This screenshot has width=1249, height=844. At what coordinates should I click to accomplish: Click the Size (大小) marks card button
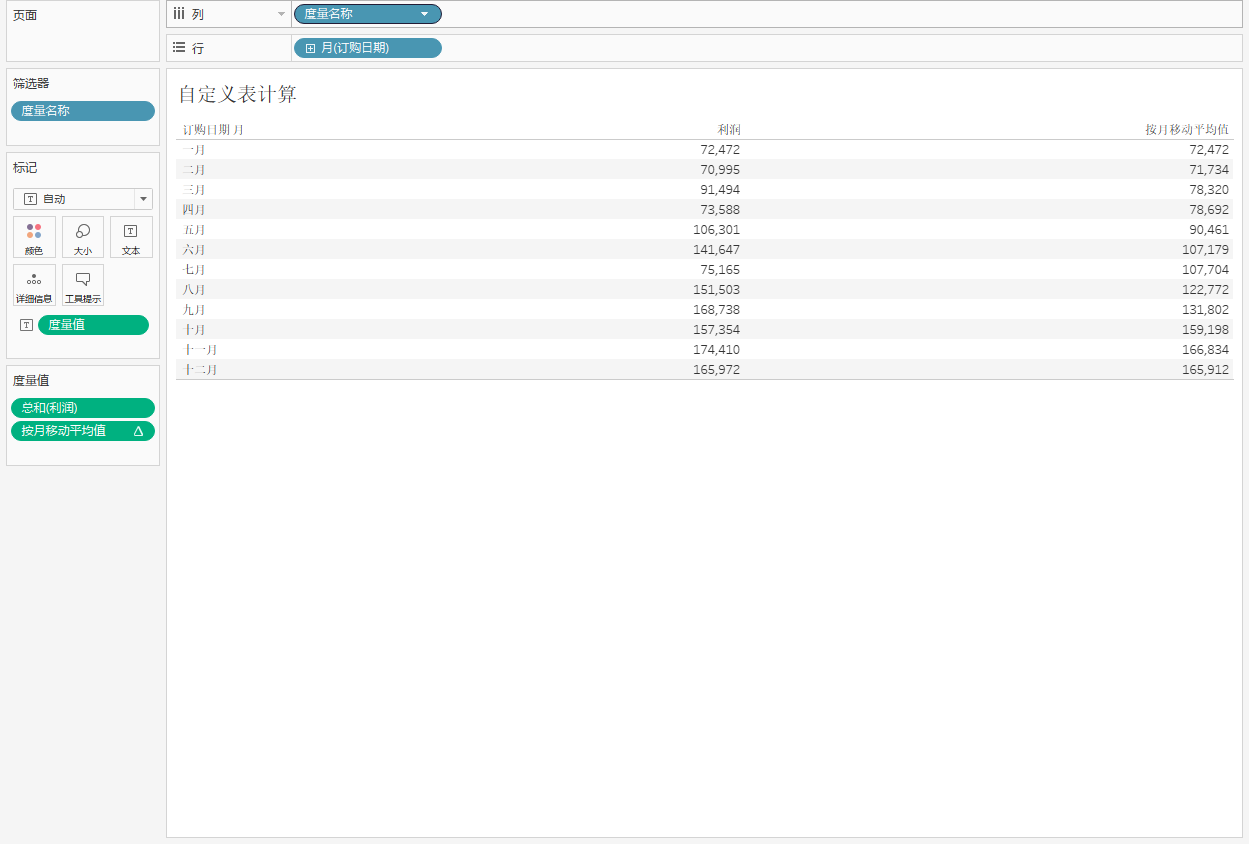pyautogui.click(x=83, y=237)
